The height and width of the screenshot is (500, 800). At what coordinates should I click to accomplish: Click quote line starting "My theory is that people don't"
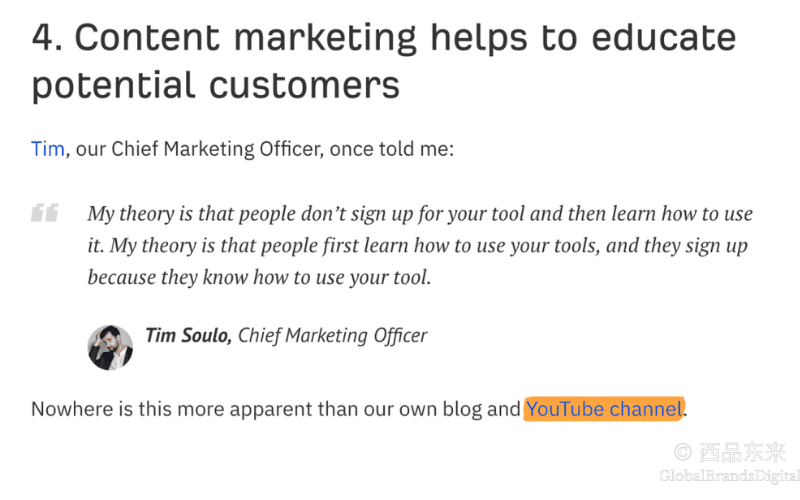tap(420, 214)
